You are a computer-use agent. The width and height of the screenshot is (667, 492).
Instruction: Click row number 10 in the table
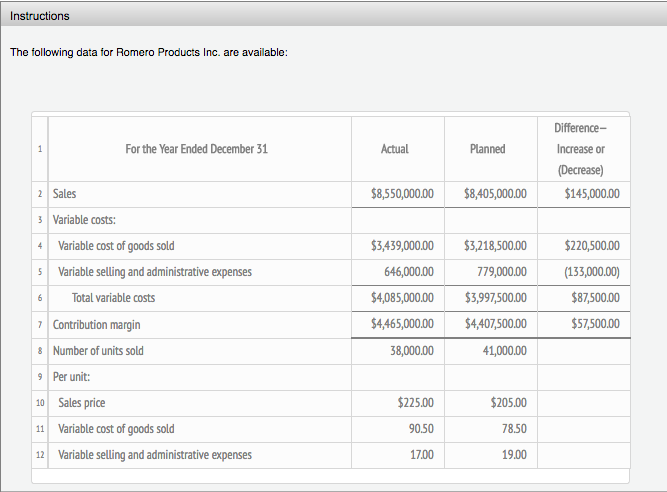click(x=40, y=403)
